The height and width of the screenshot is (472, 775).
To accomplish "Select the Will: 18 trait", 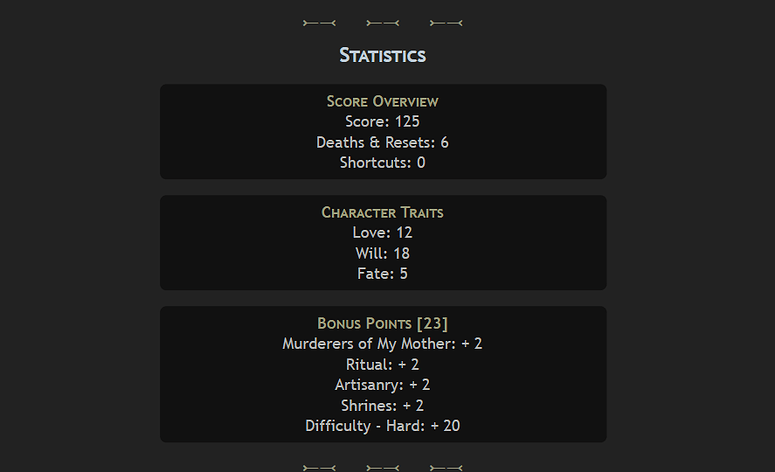I will pos(383,254).
